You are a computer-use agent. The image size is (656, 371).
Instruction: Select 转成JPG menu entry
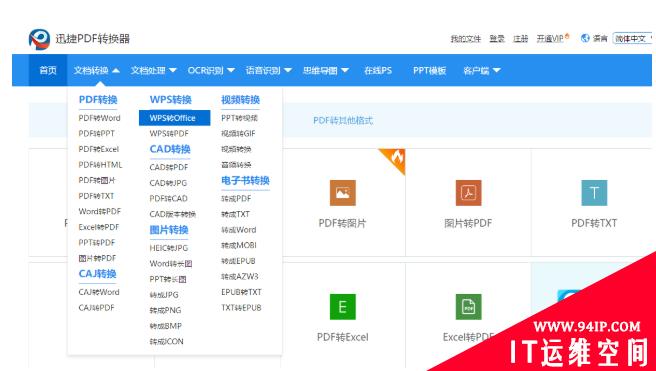tap(164, 295)
